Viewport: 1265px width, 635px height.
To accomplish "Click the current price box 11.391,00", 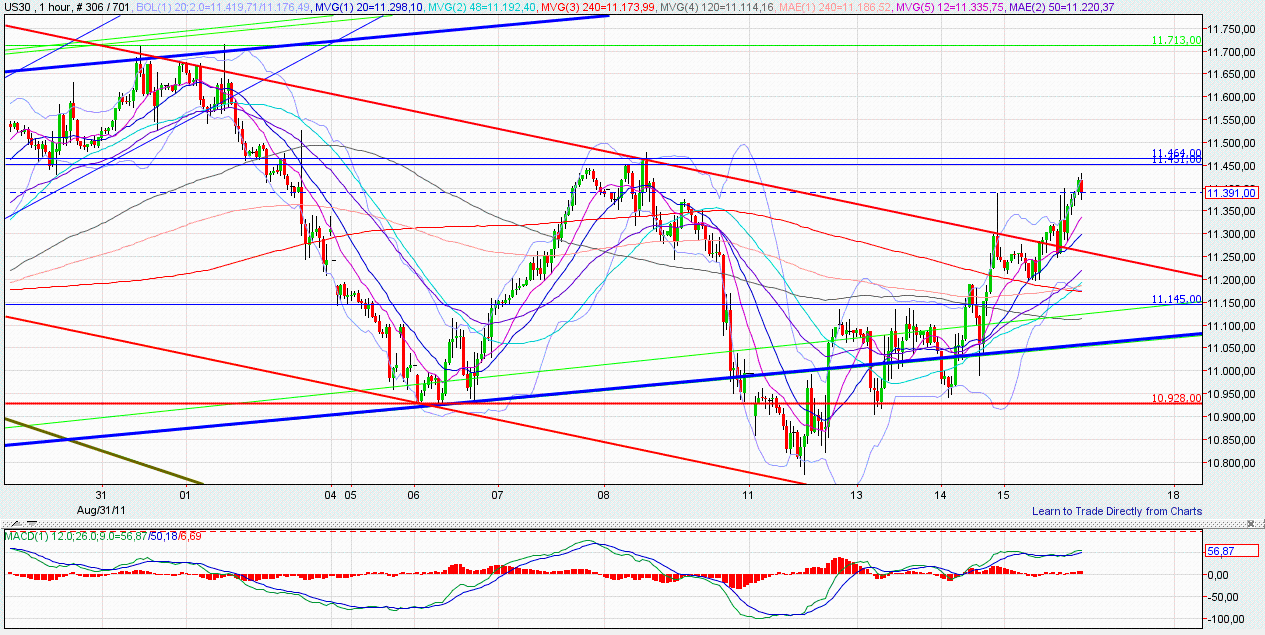I will tap(1230, 192).
